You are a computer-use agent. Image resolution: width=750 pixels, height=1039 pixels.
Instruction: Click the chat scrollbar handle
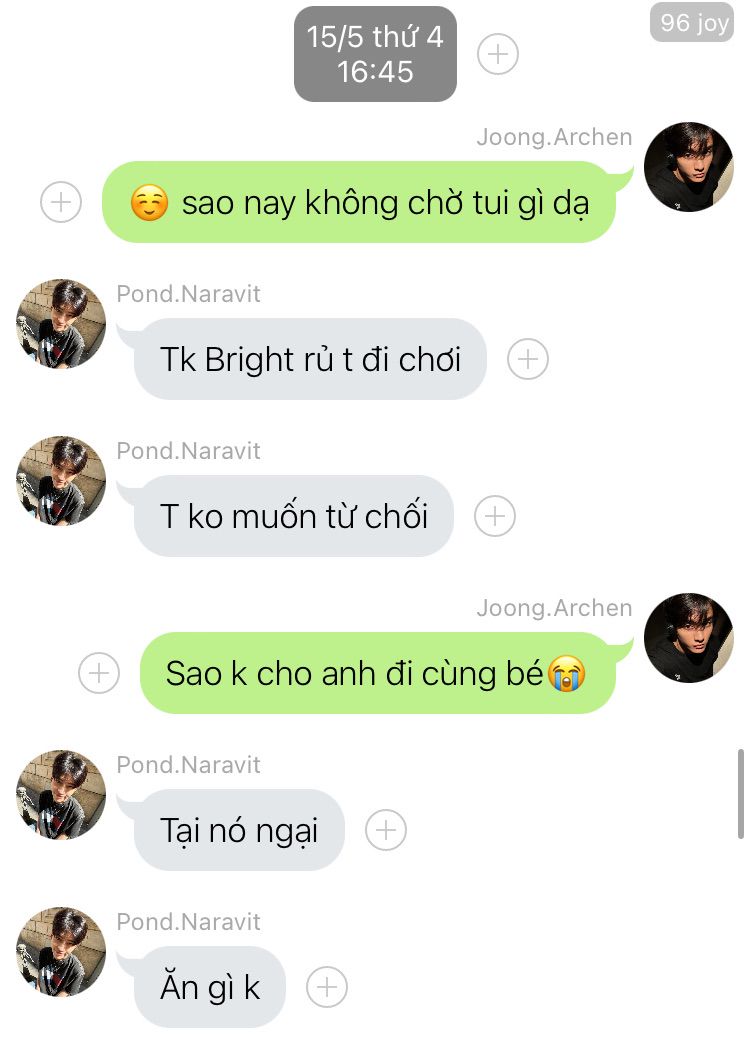(741, 794)
